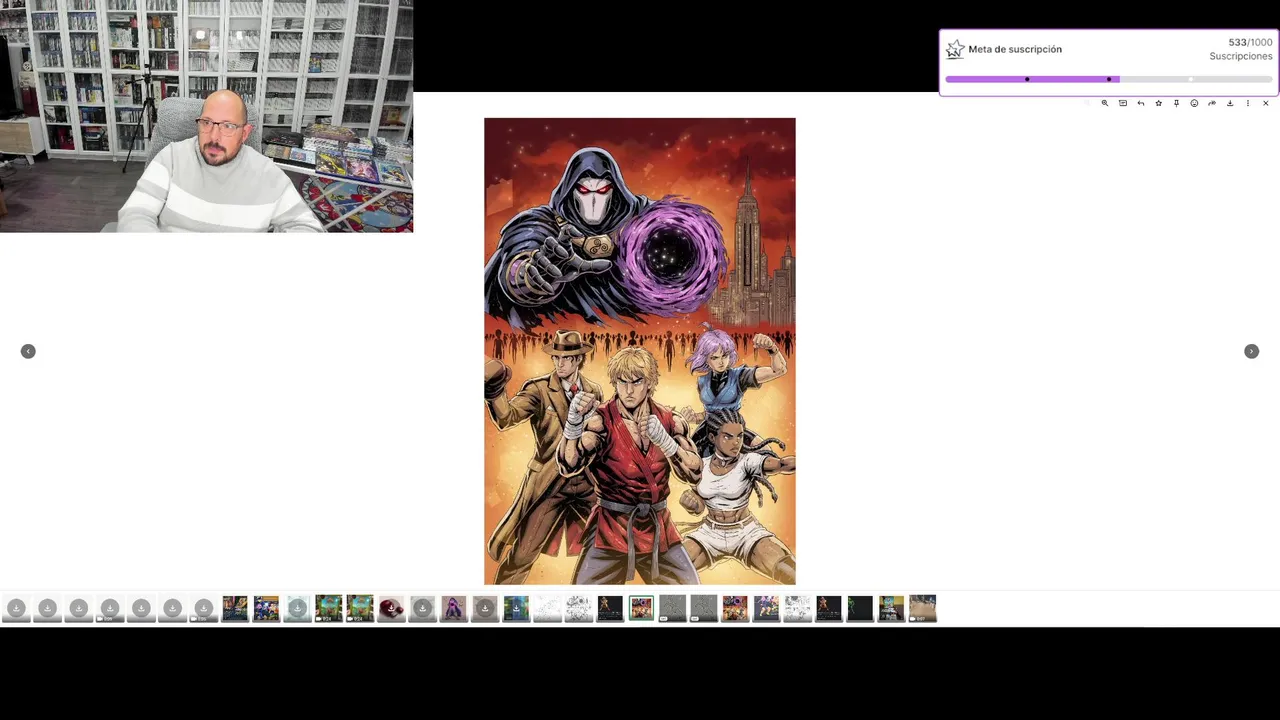Zoom into the image with the magnifier icon

(1105, 103)
